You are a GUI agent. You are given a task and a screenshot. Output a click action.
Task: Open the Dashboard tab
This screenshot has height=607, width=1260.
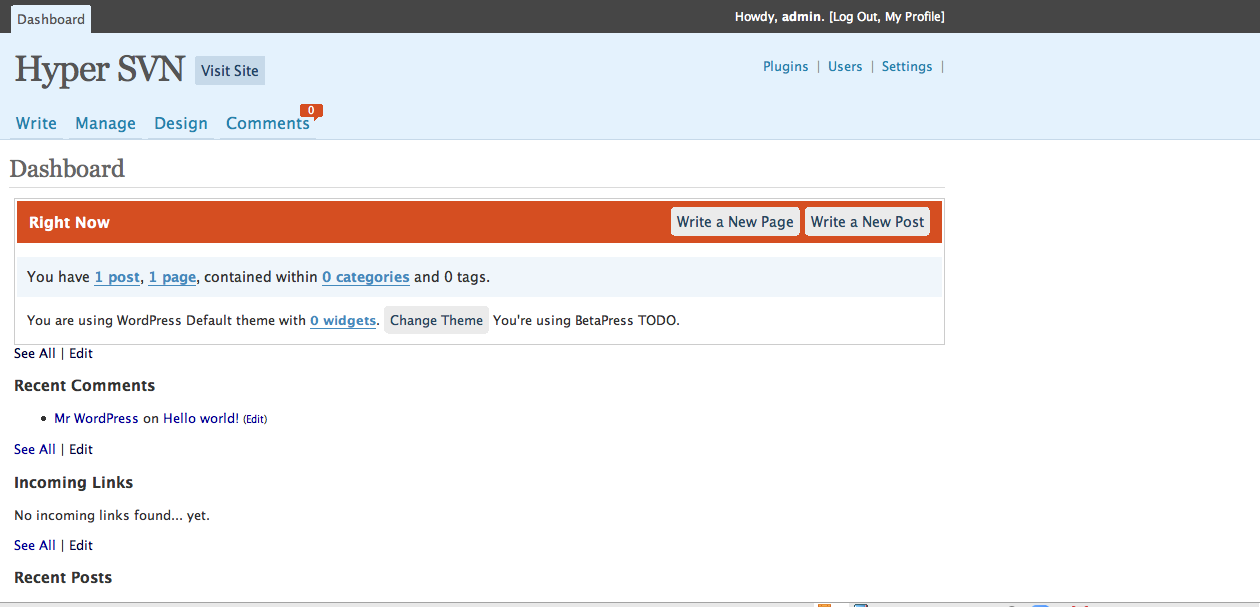pos(51,19)
